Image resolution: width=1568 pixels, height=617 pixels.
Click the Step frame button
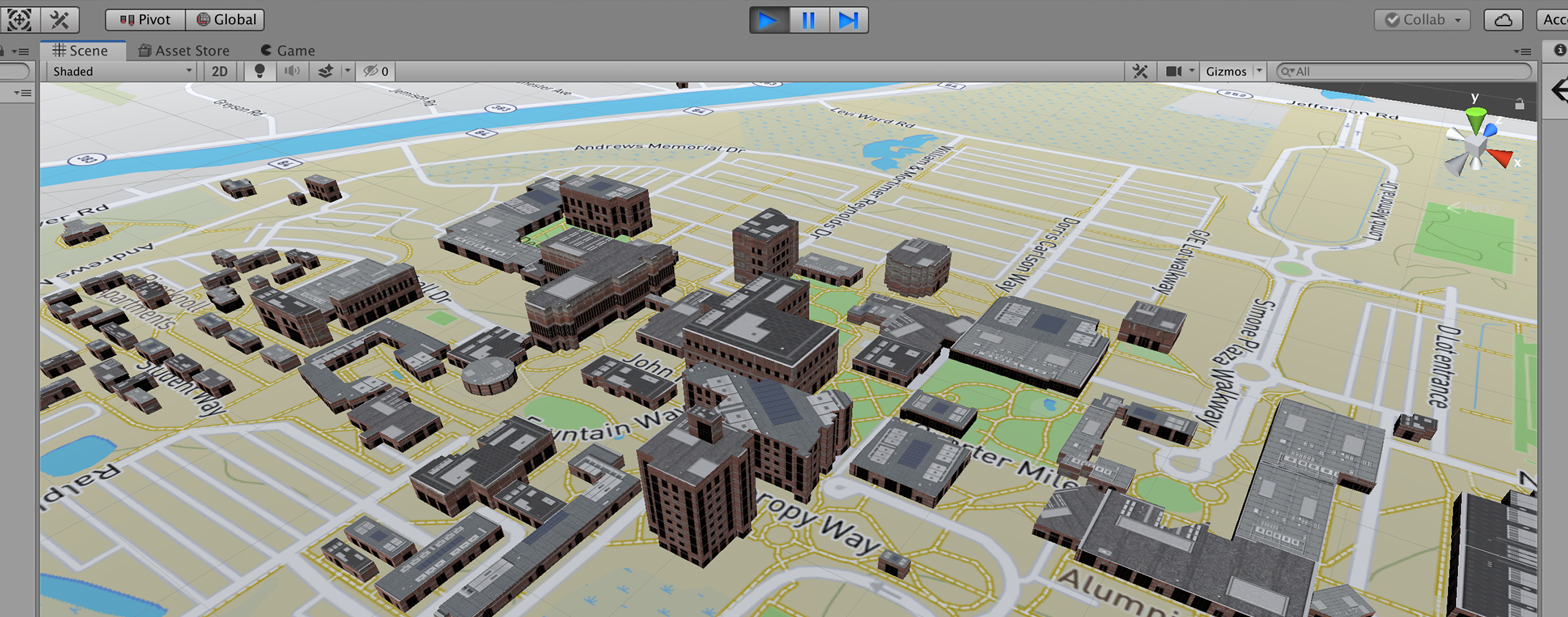click(848, 20)
